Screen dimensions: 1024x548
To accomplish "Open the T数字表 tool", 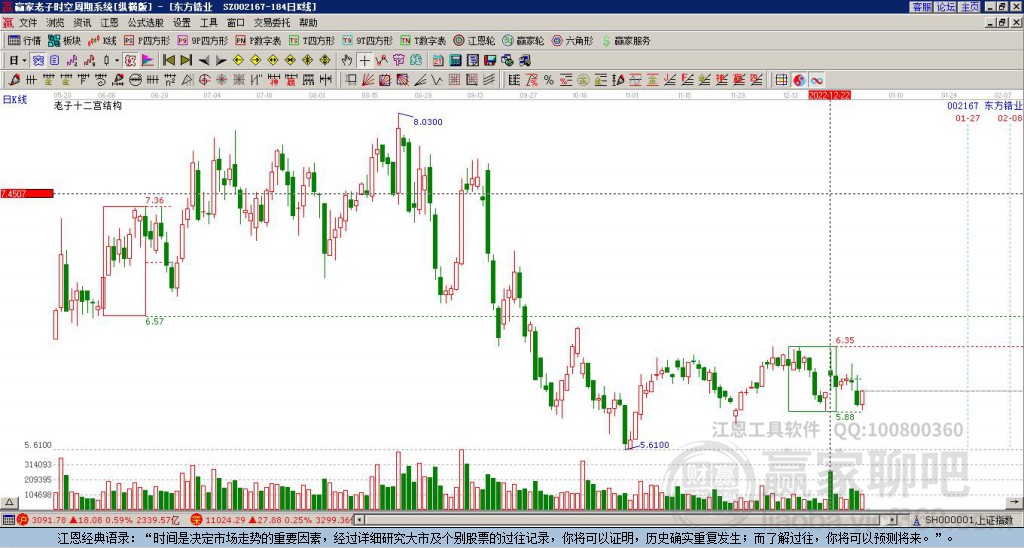I will pos(423,41).
